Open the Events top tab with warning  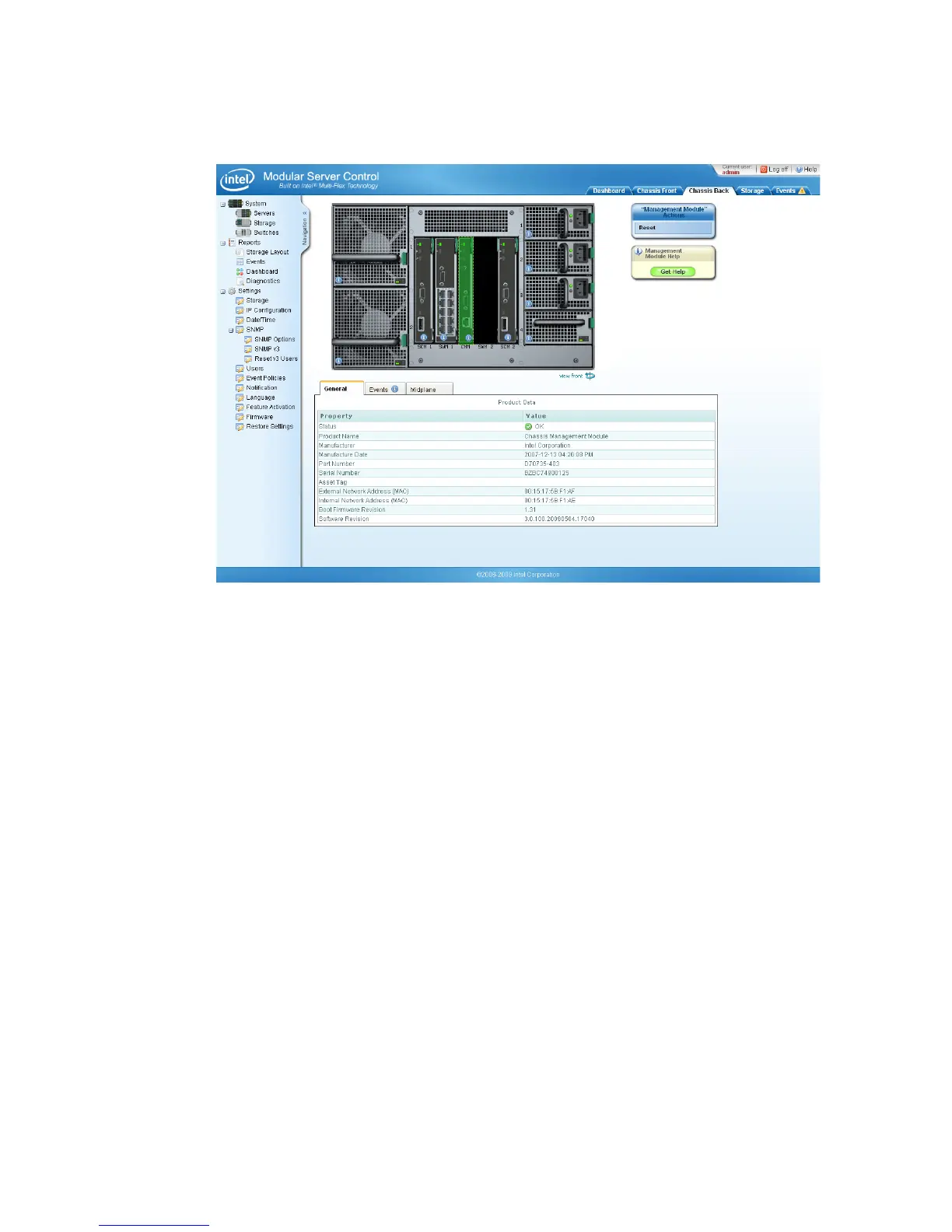[790, 191]
